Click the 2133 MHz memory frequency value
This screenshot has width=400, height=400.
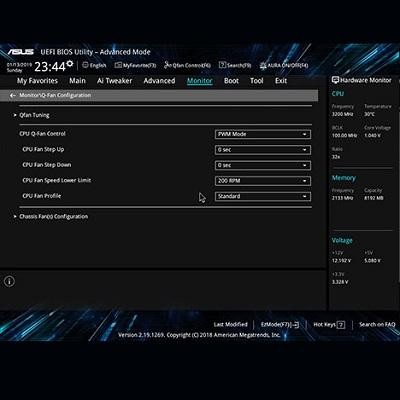coord(342,198)
